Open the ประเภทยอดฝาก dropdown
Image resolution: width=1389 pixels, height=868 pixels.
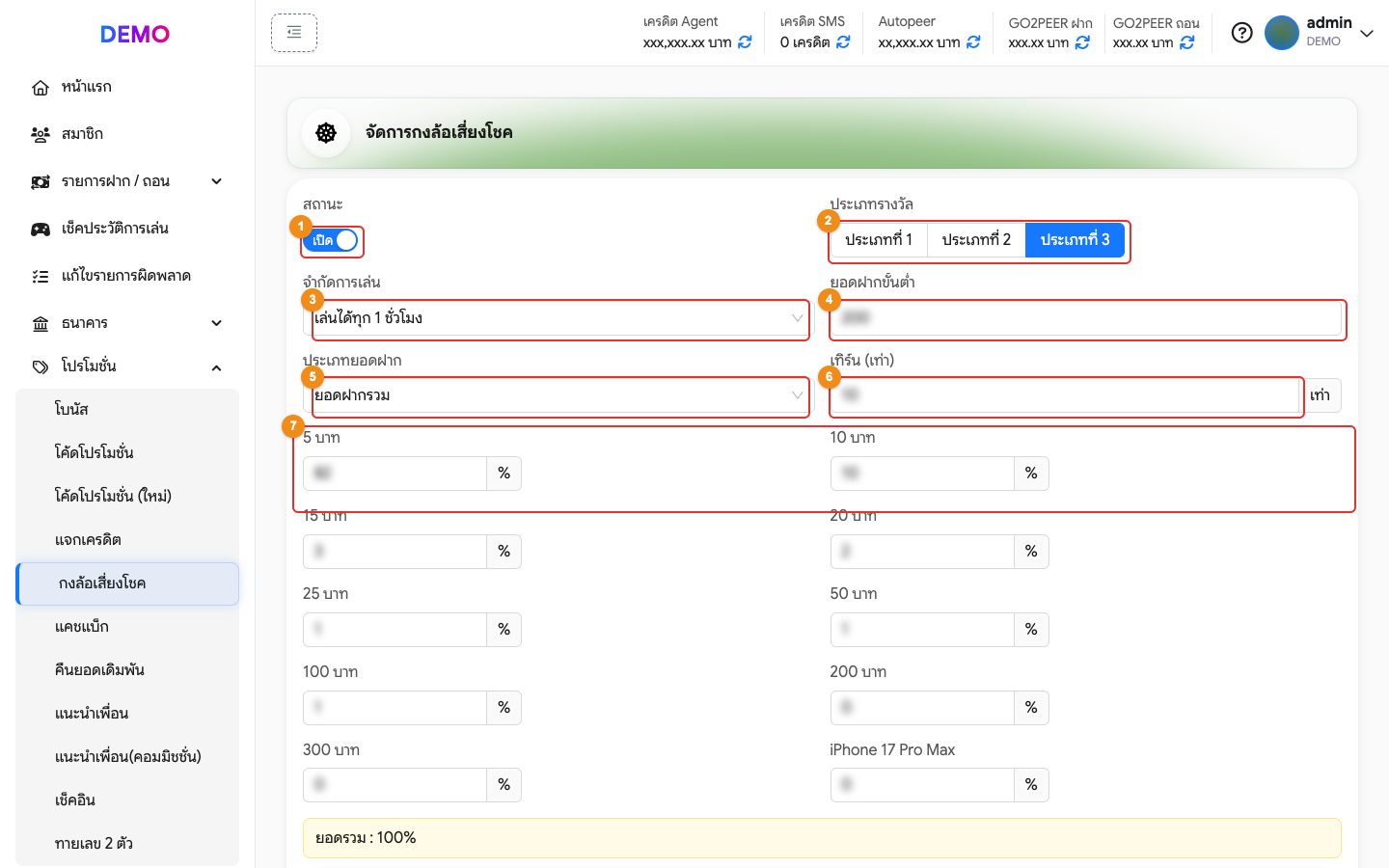[558, 395]
